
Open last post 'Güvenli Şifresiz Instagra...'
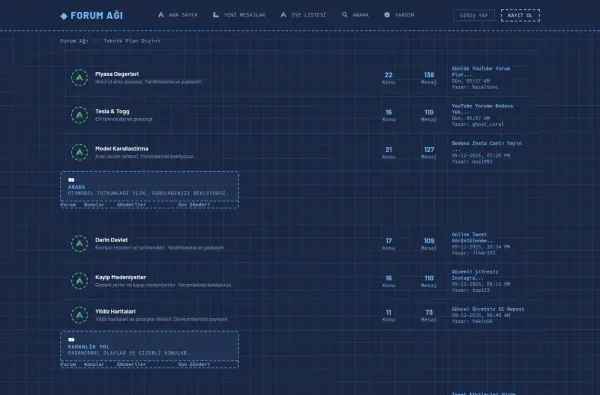coord(475,275)
